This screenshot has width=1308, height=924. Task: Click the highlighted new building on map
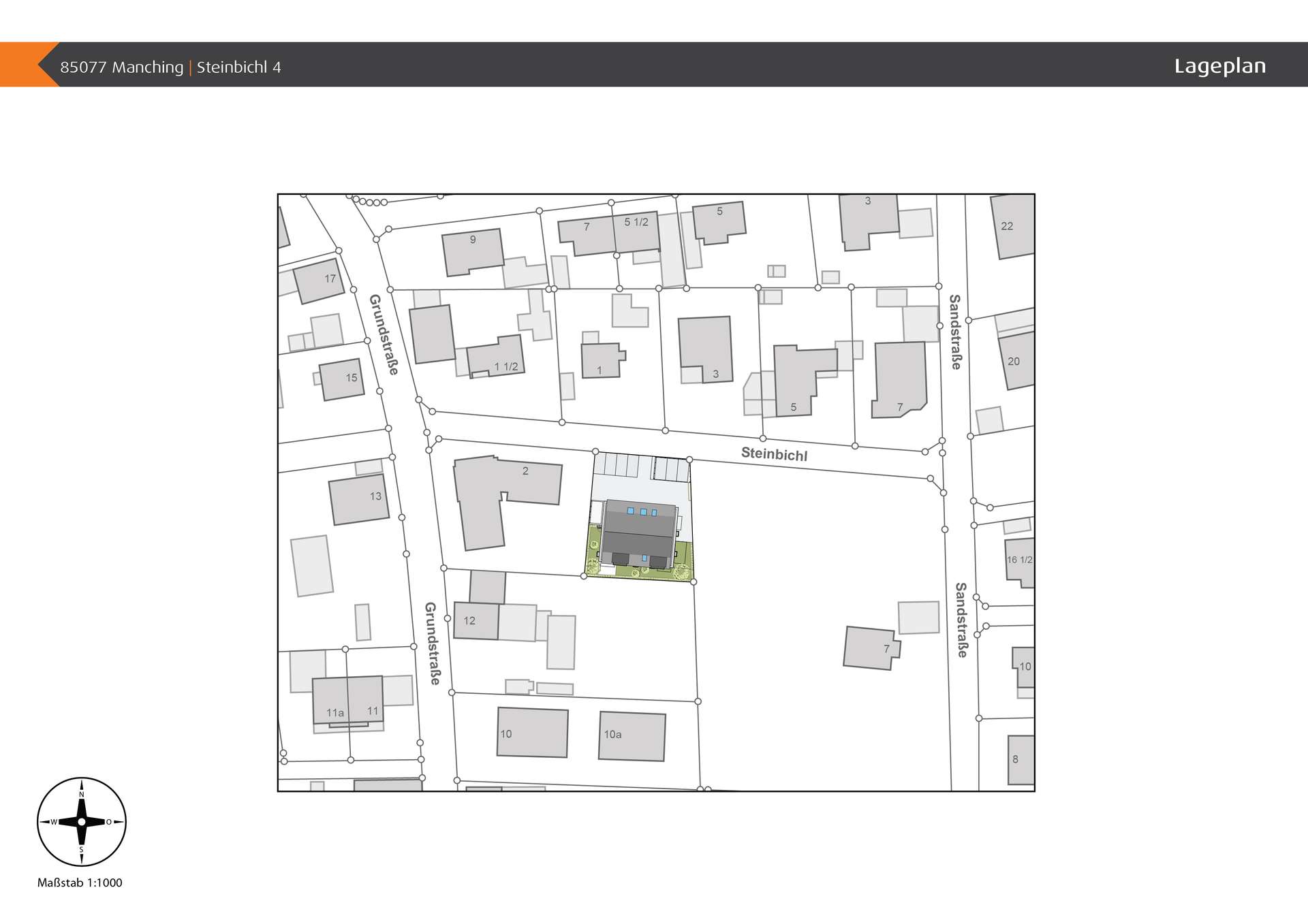click(638, 532)
